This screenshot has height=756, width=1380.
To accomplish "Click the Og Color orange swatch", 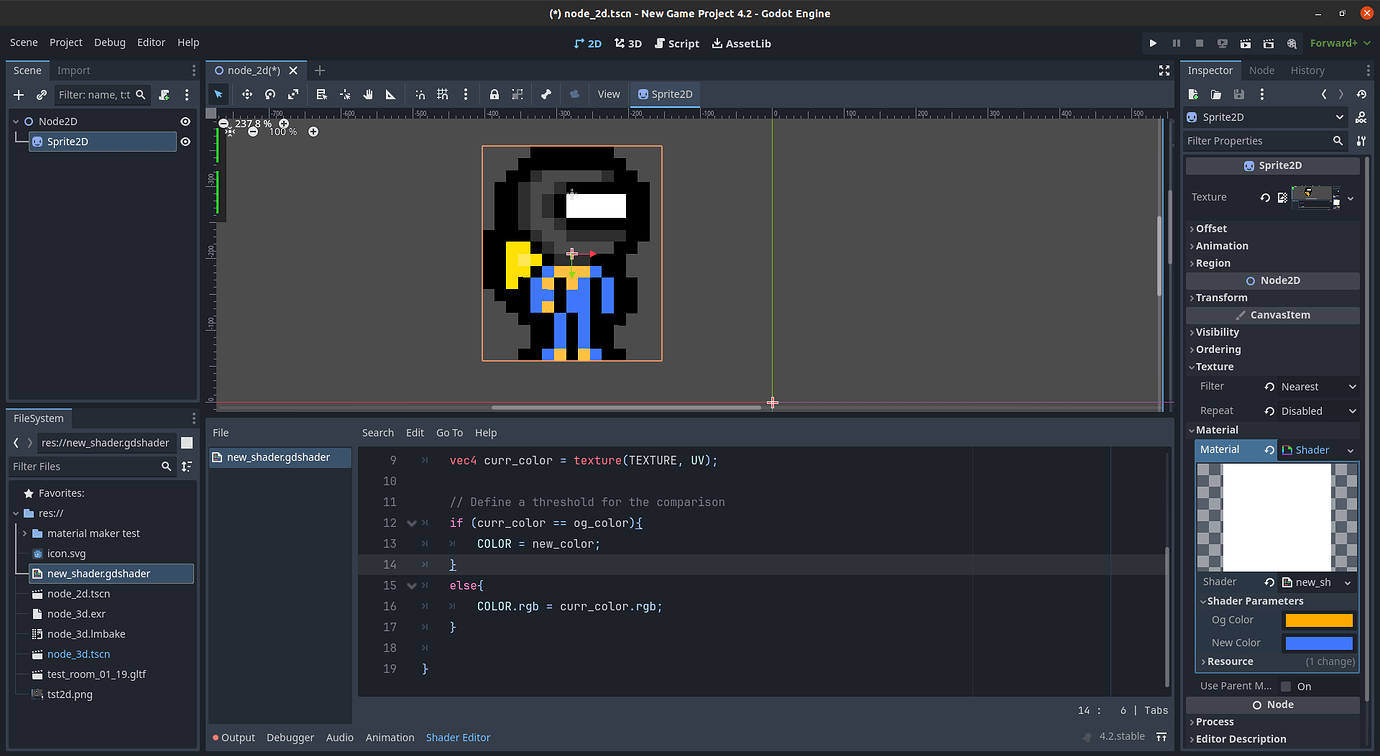I will pos(1320,619).
